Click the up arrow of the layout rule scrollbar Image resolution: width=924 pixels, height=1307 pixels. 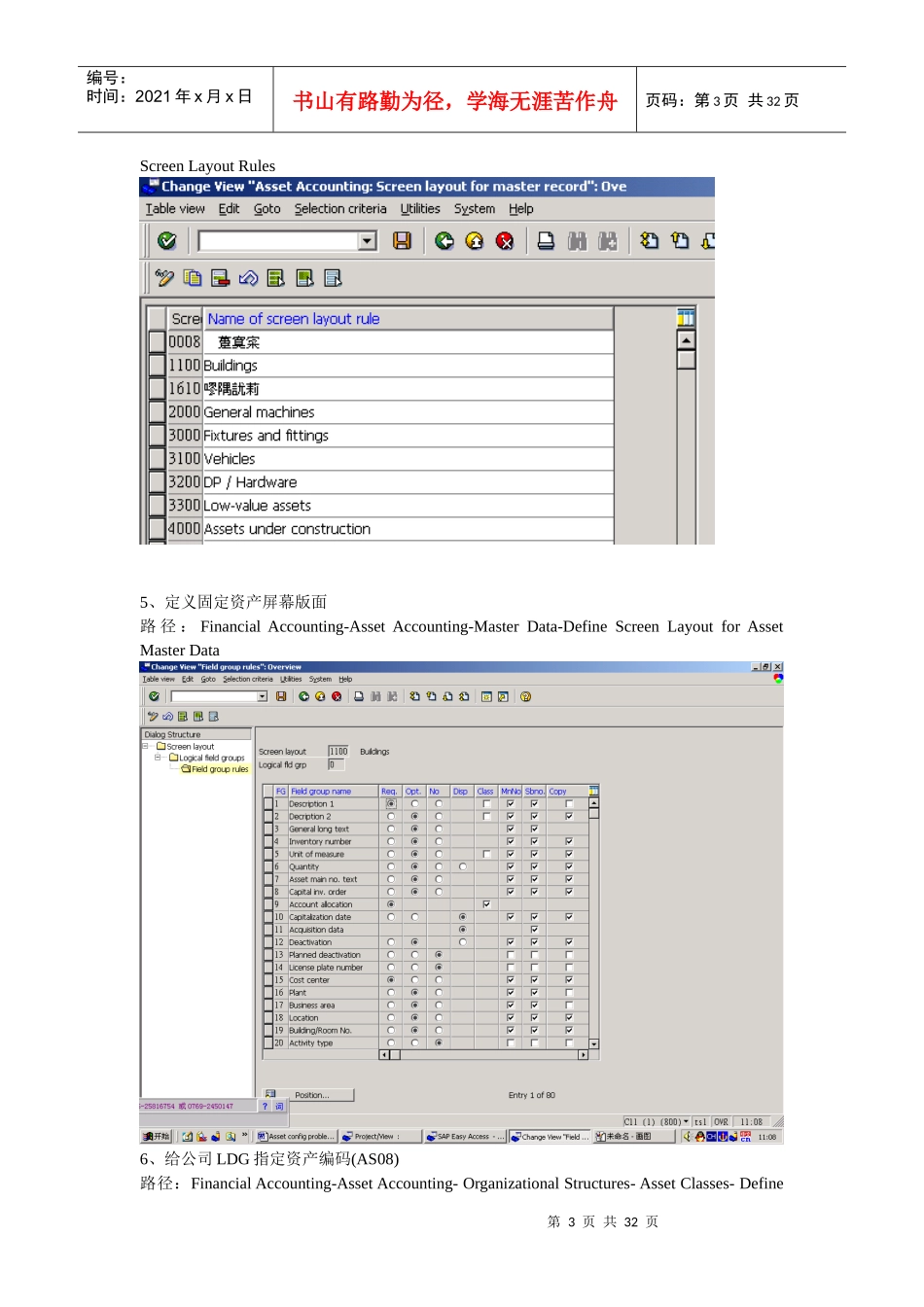686,340
